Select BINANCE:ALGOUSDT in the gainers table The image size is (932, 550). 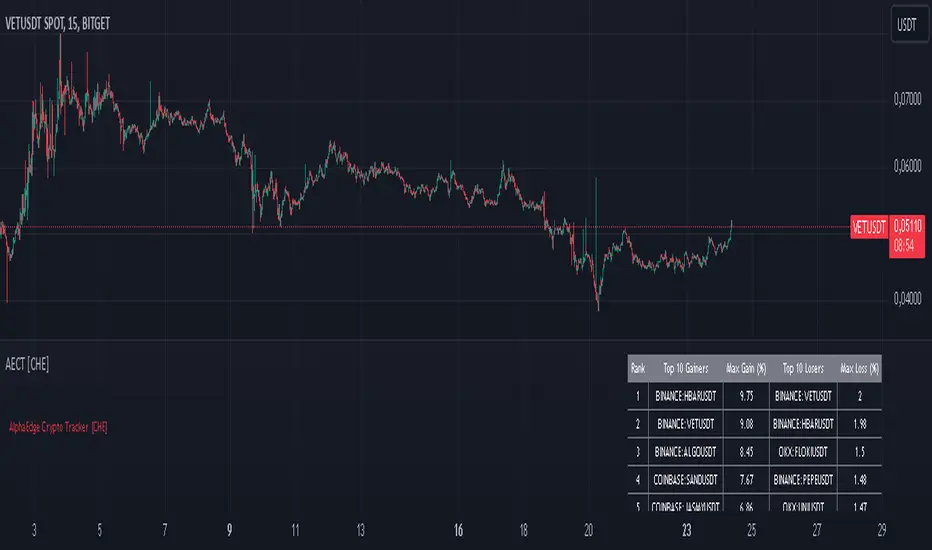tap(686, 451)
